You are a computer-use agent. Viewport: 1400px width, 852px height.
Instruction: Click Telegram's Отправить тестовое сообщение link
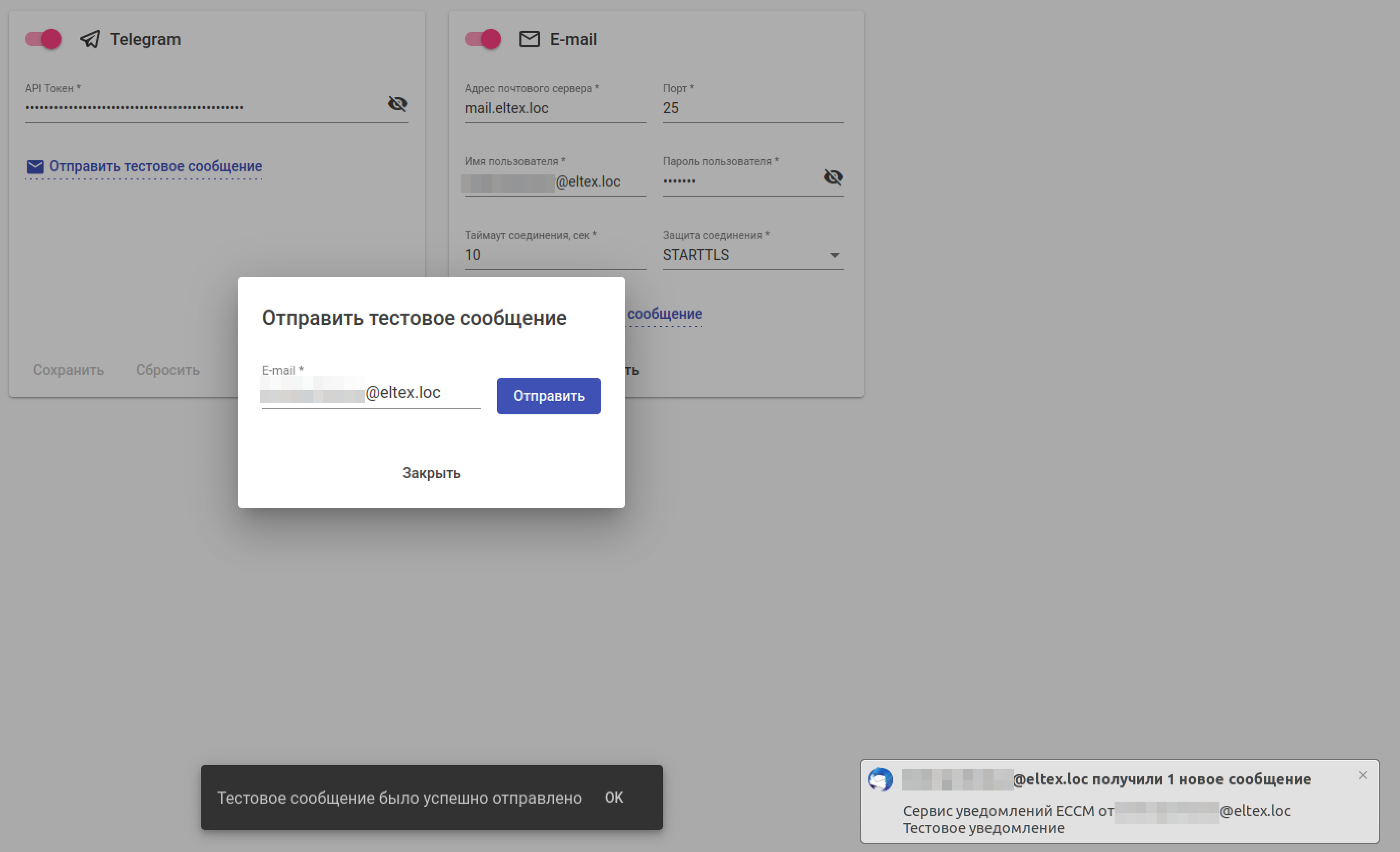click(155, 166)
